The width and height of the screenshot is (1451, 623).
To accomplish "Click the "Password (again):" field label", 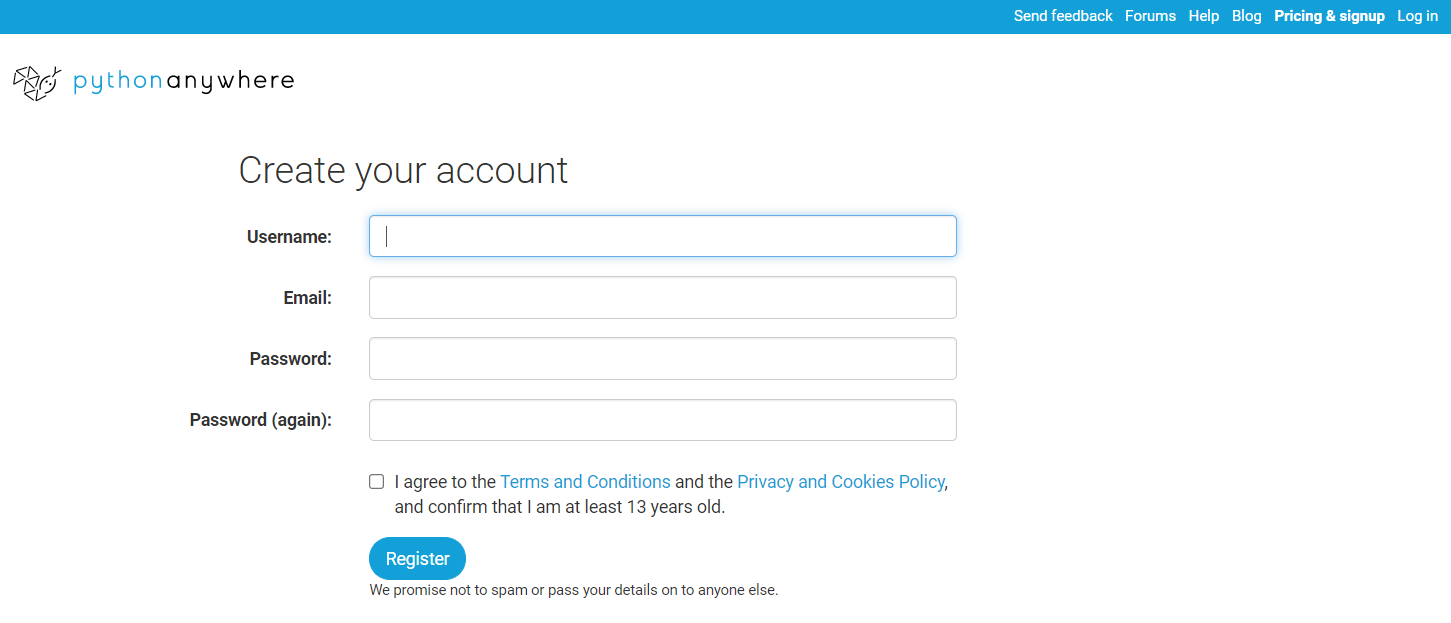I will (260, 420).
